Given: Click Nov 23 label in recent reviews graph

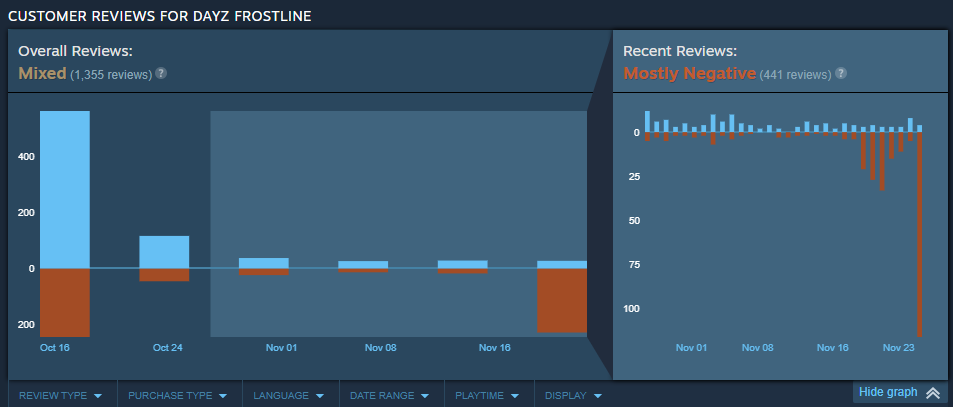Looking at the screenshot, I should click(898, 347).
